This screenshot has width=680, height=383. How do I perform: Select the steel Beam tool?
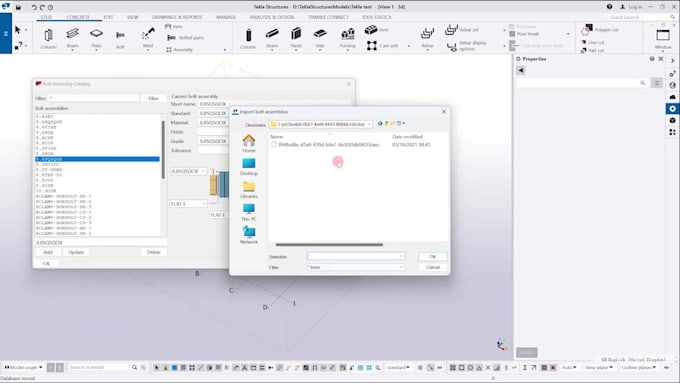tap(72, 38)
